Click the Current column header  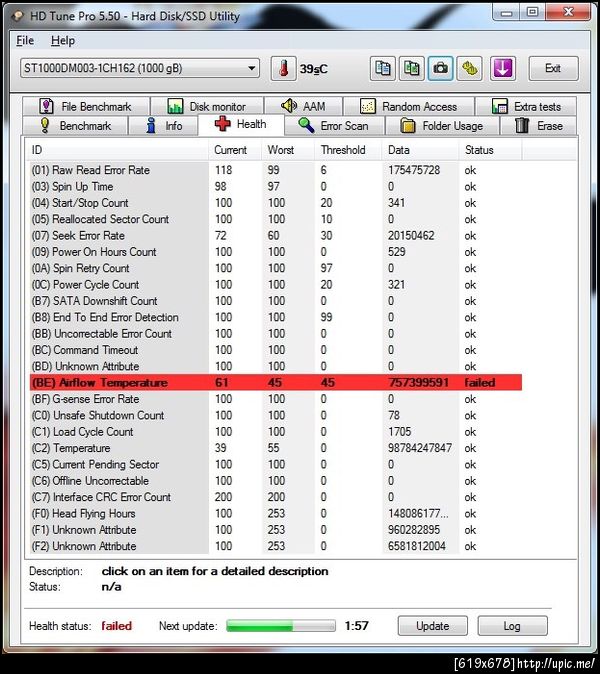click(x=236, y=150)
